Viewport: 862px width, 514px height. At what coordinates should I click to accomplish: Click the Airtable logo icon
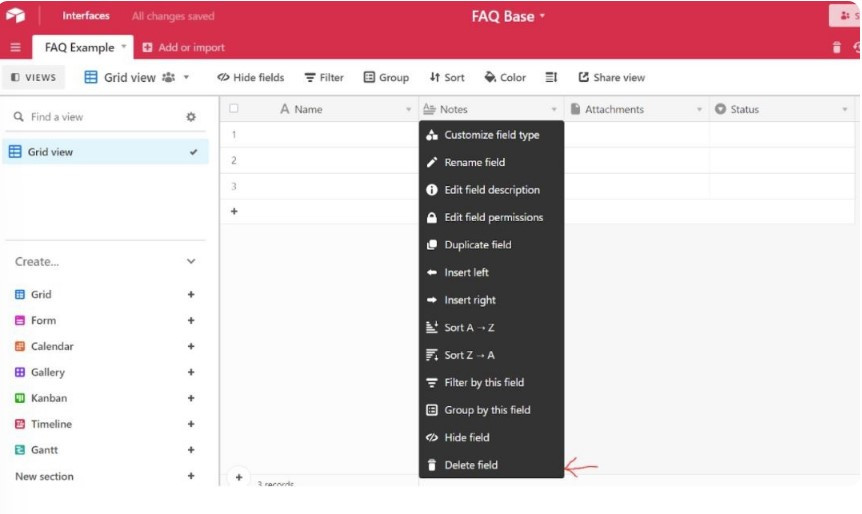(15, 16)
